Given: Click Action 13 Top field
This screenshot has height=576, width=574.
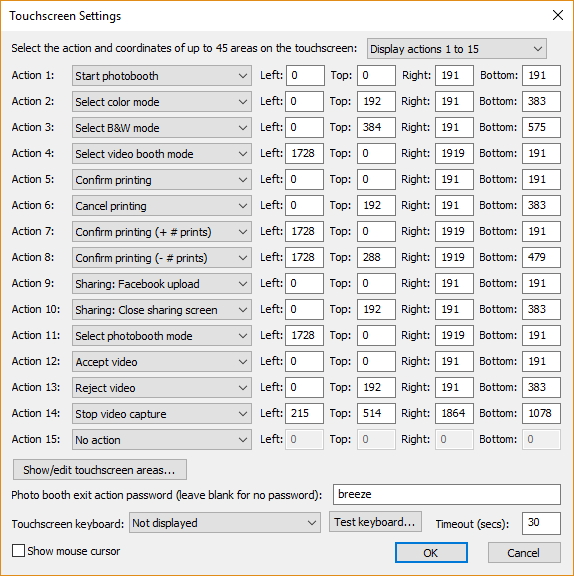Looking at the screenshot, I should 376,387.
